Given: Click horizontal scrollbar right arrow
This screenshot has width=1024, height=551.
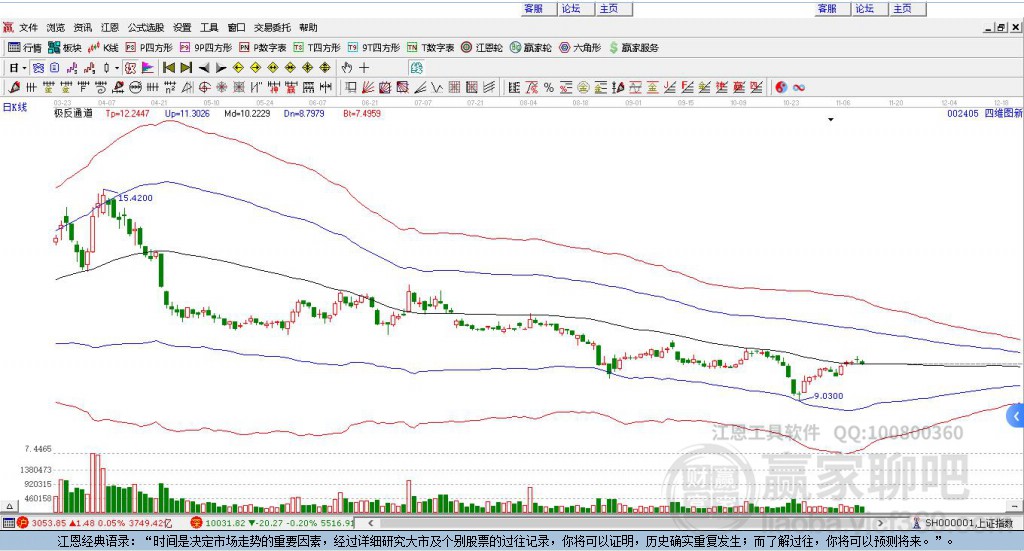Looking at the screenshot, I should pos(880,523).
